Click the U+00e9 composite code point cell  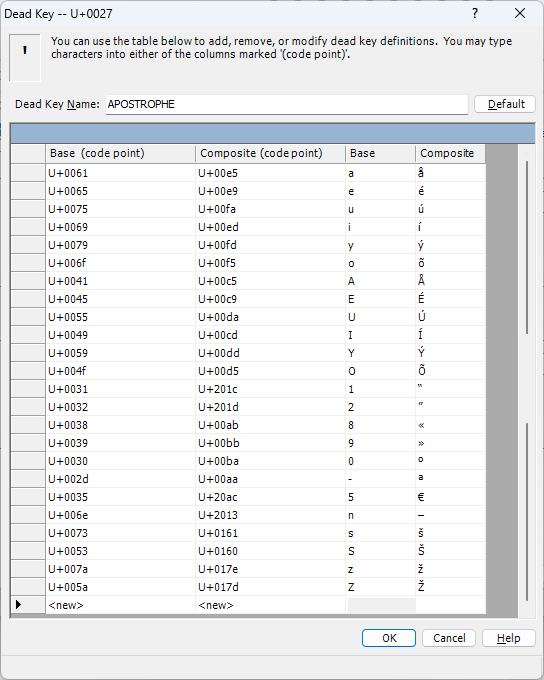coord(270,191)
